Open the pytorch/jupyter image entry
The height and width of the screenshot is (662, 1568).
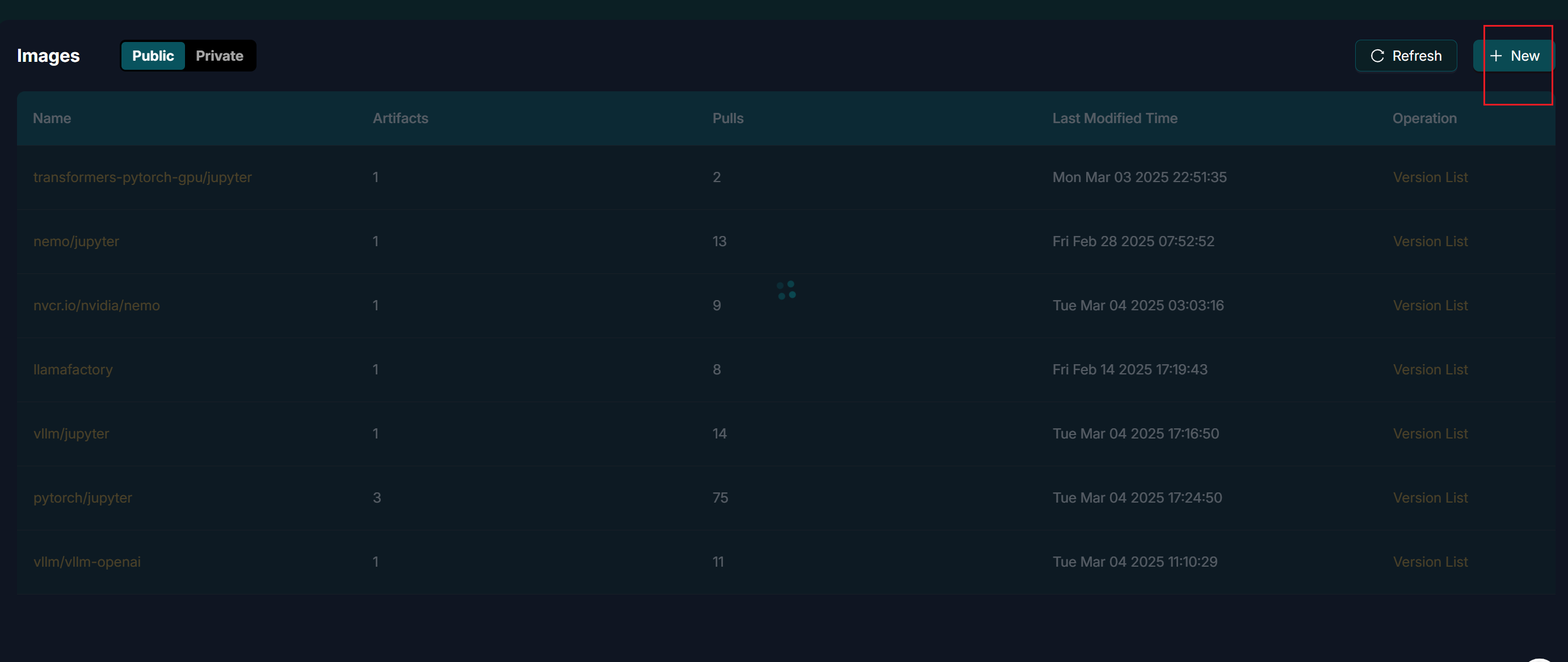(x=82, y=497)
